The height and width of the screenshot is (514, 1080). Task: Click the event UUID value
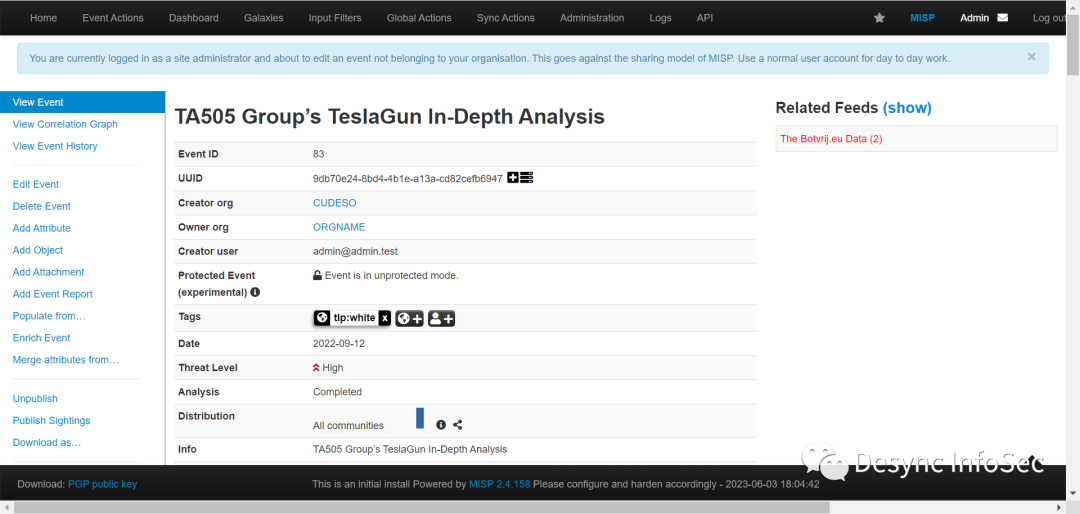[408, 178]
